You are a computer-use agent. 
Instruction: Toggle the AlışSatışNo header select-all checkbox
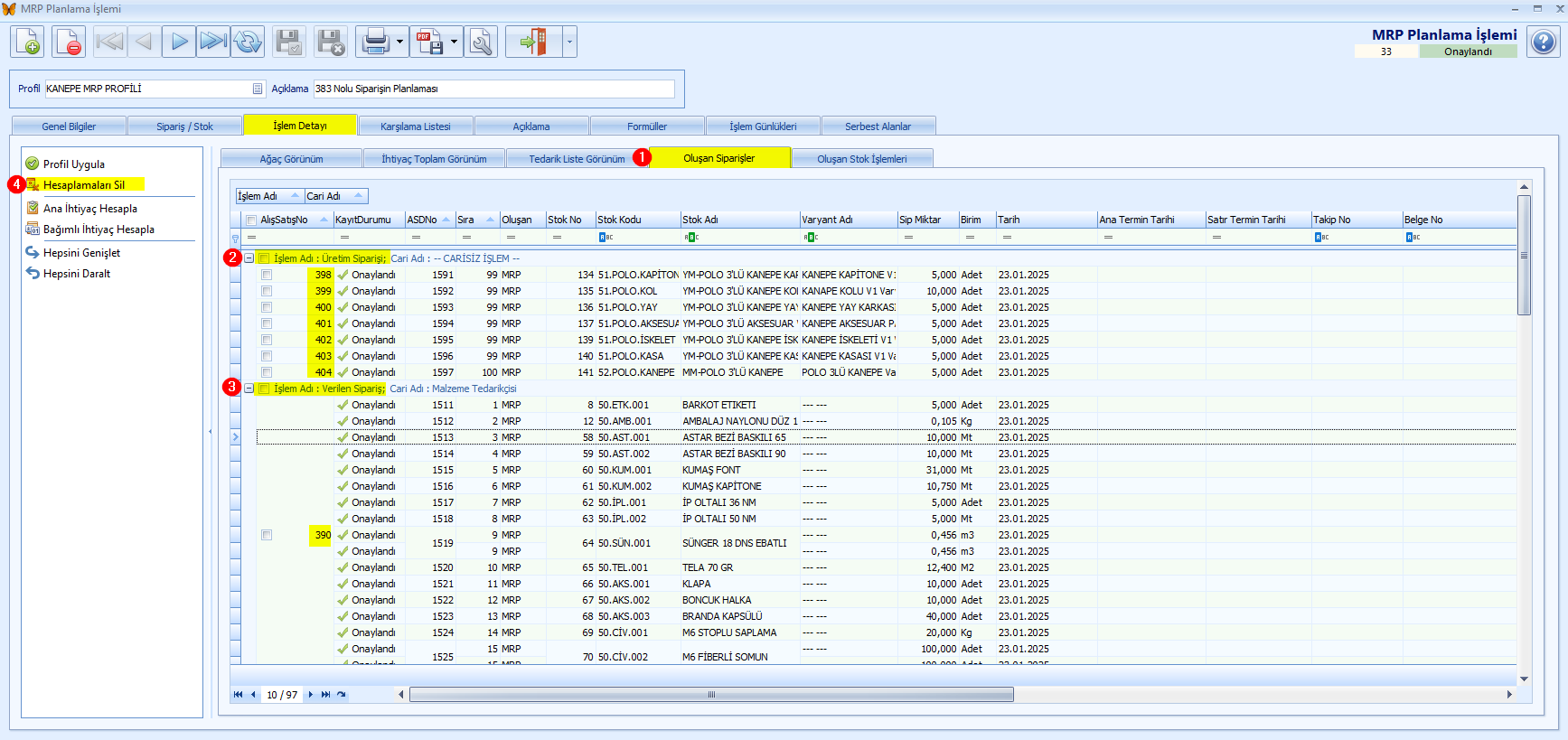pos(250,220)
